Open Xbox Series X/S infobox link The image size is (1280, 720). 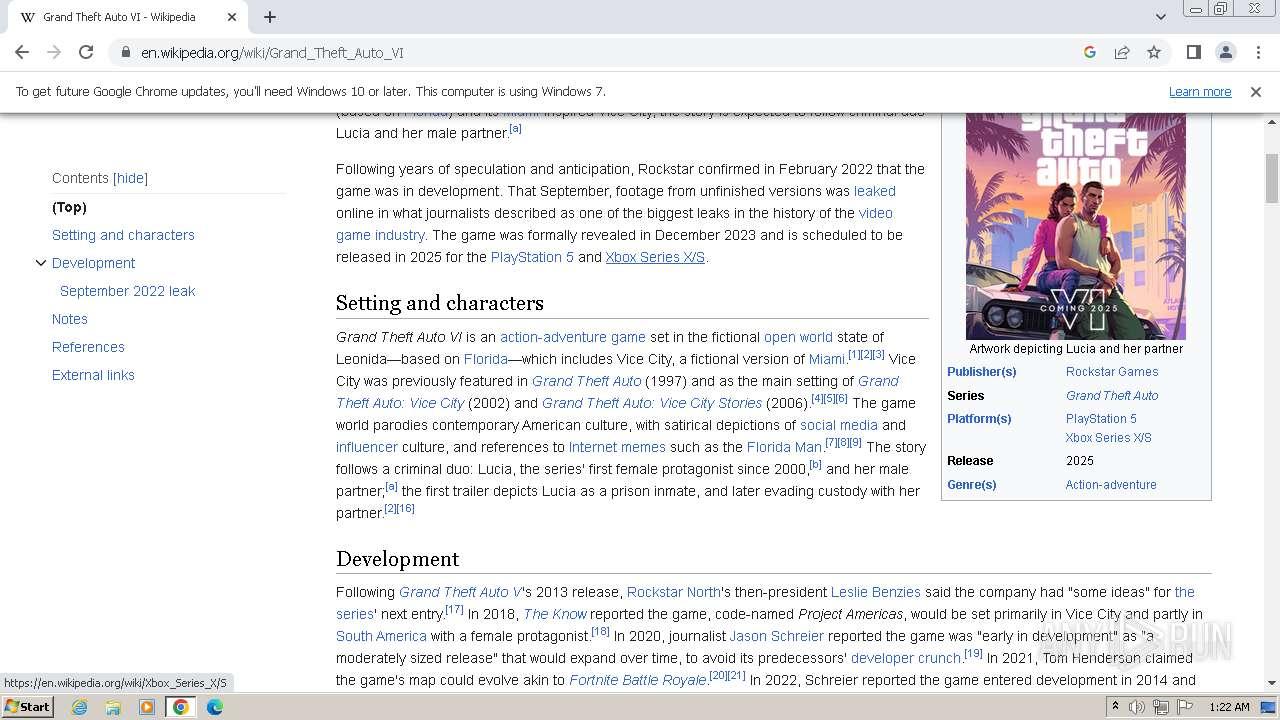[1108, 438]
